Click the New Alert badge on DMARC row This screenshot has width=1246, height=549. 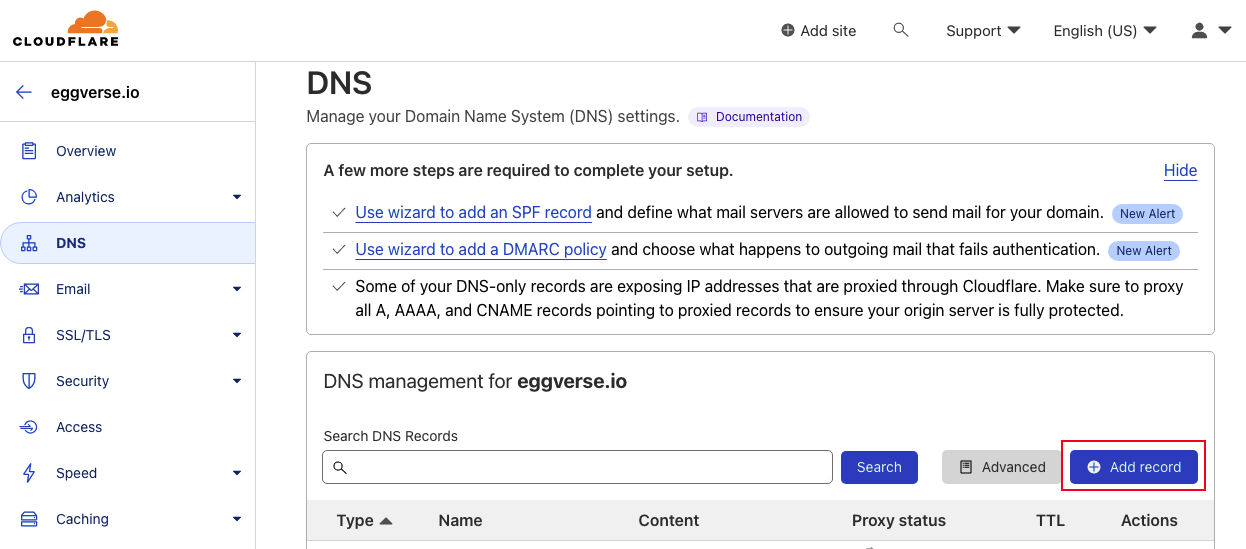coord(1144,250)
